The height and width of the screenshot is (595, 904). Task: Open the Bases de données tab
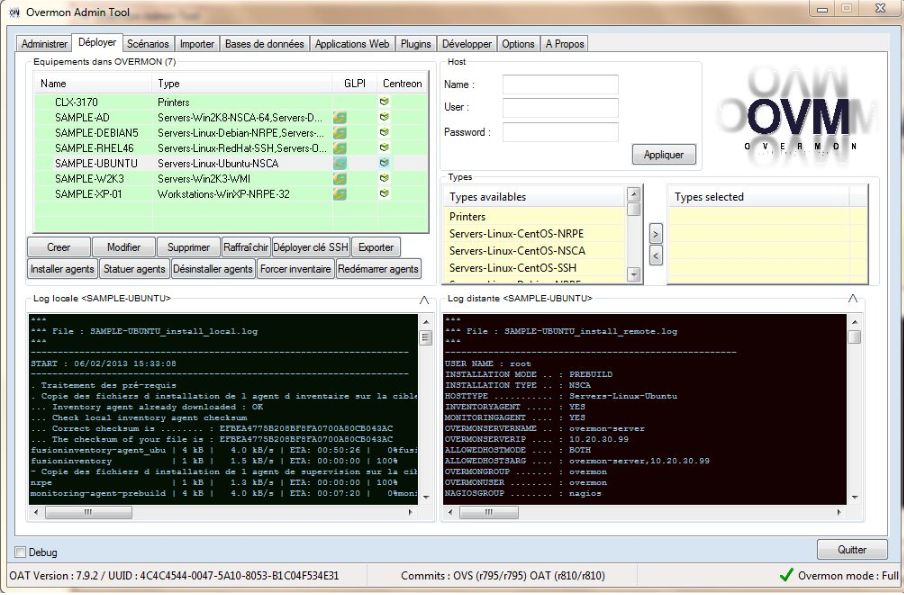pos(264,44)
